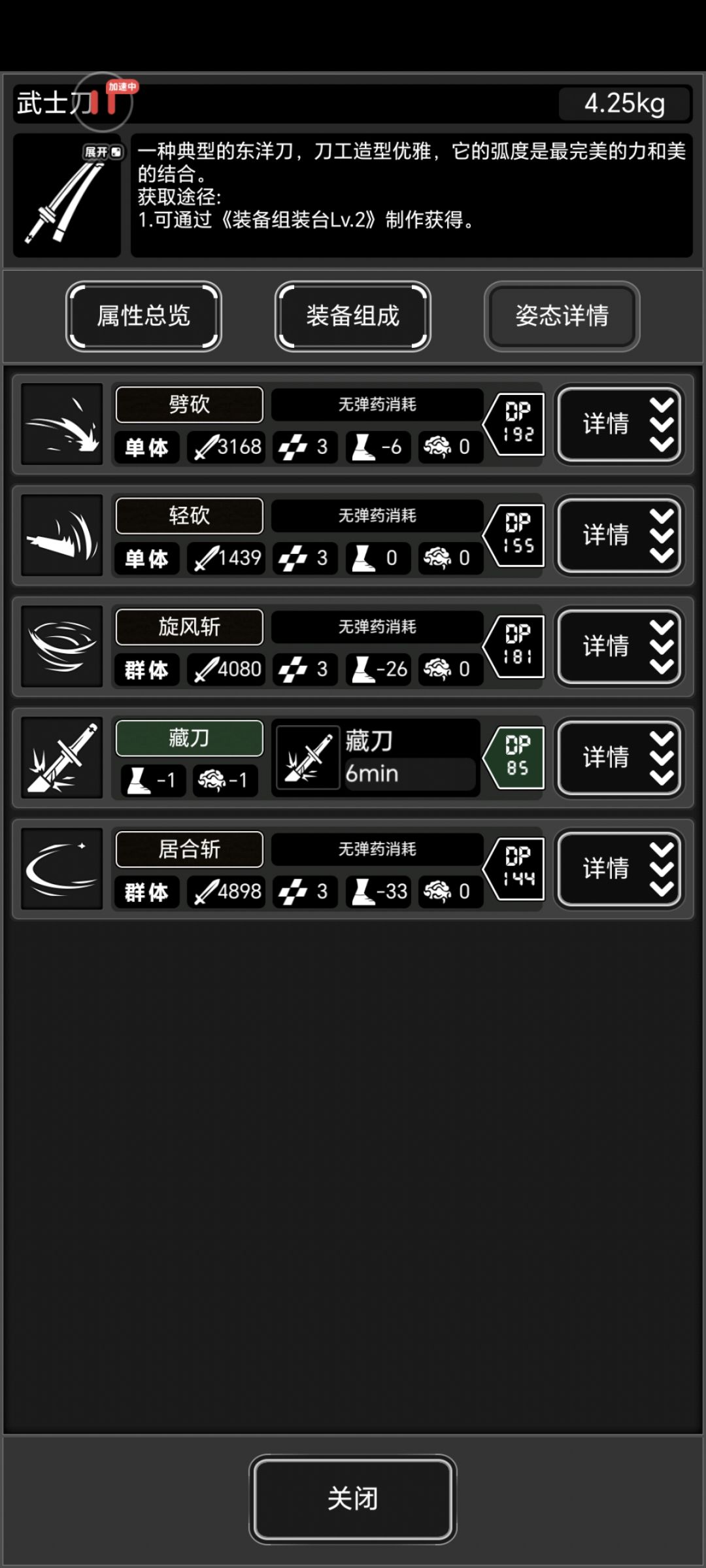Click the 藏刀 6min buff icon
The width and height of the screenshot is (706, 1568).
click(308, 758)
